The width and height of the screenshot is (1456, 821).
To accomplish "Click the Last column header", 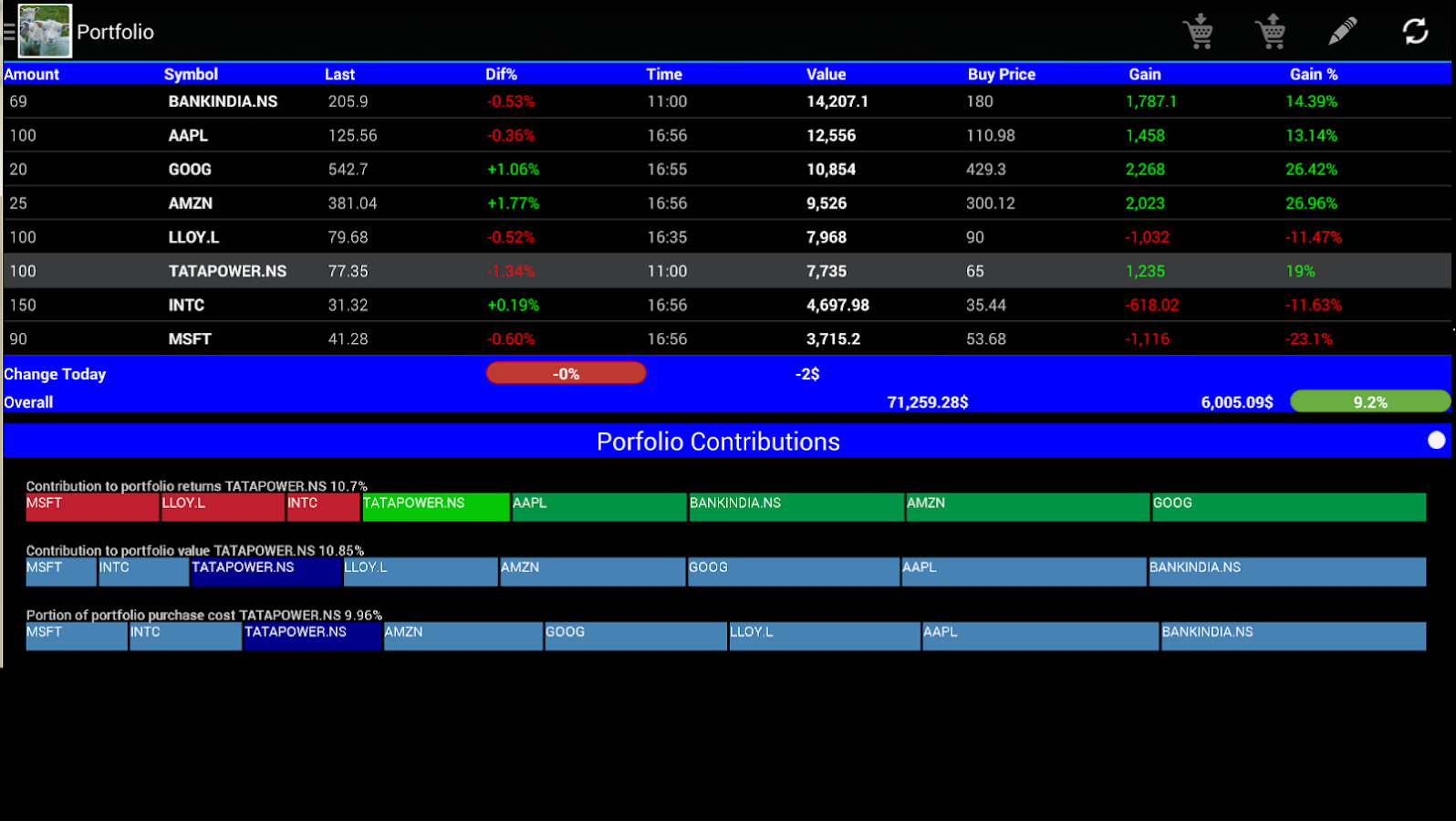I will coord(339,75).
